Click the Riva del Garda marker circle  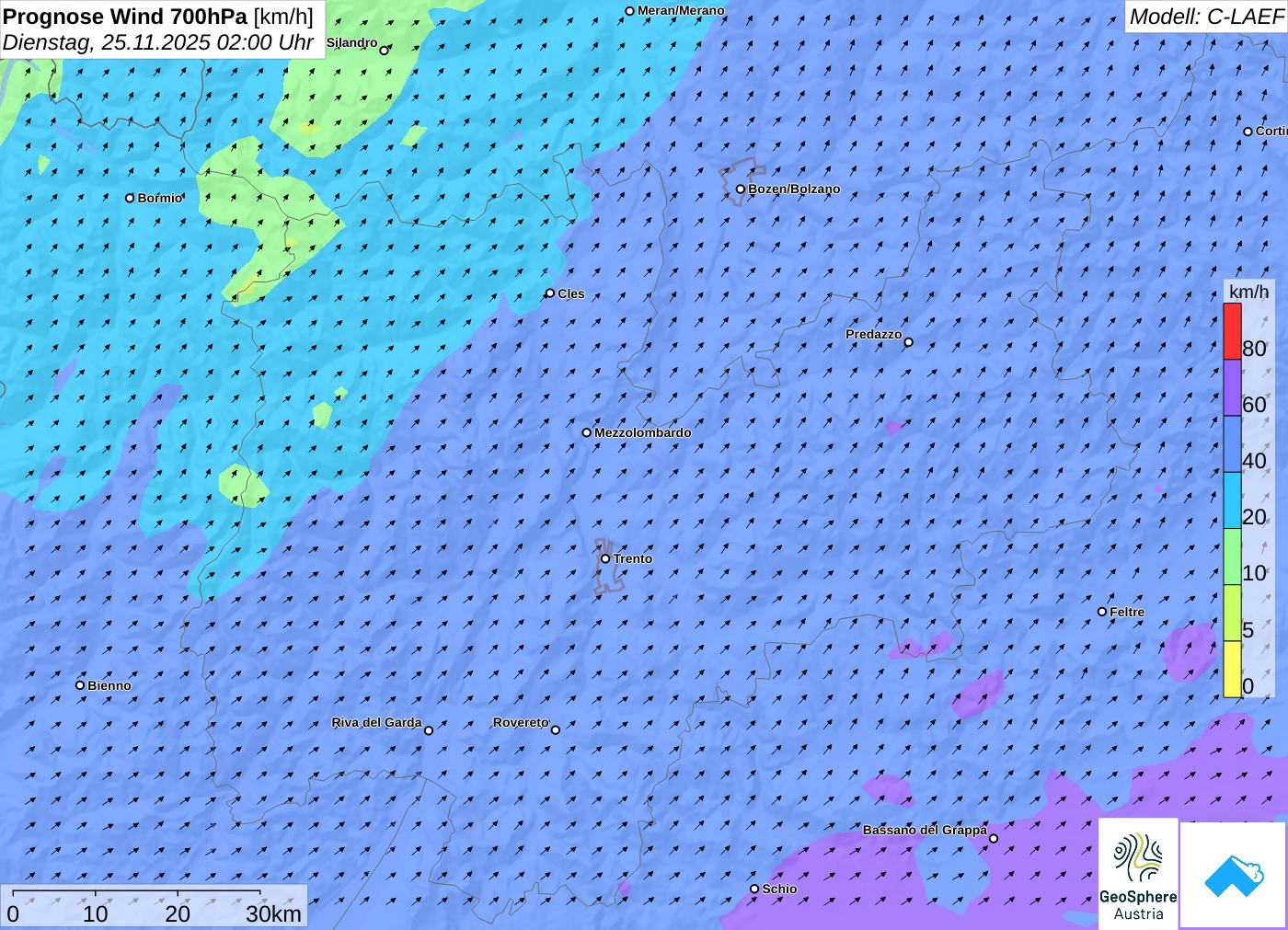[x=429, y=730]
